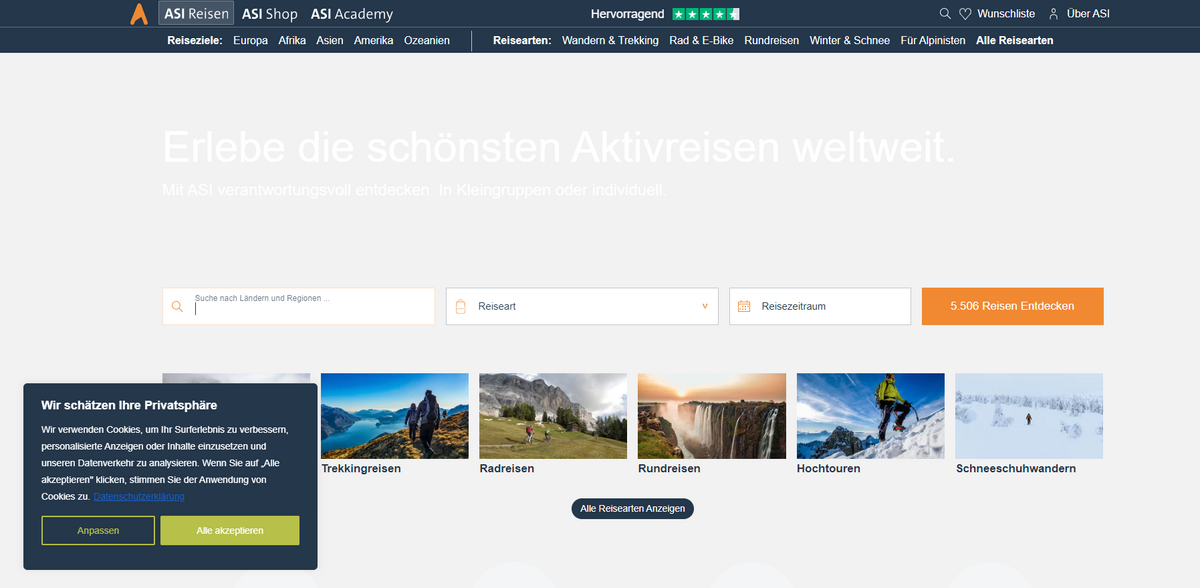Screen dimensions: 1200x588
Task: Click the Über ASI person icon
Action: [1053, 14]
